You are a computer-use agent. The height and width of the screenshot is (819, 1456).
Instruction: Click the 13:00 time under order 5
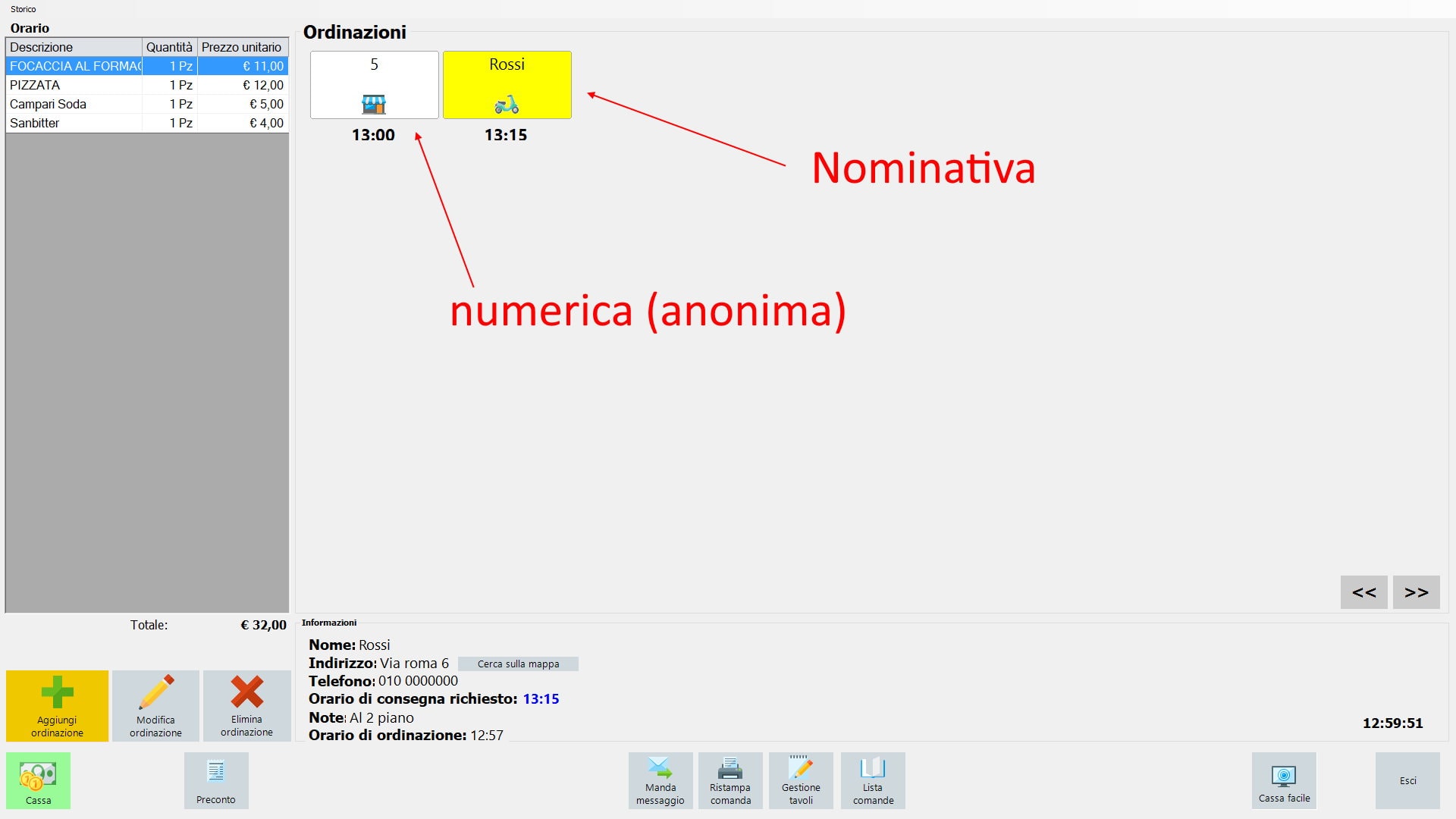[373, 135]
